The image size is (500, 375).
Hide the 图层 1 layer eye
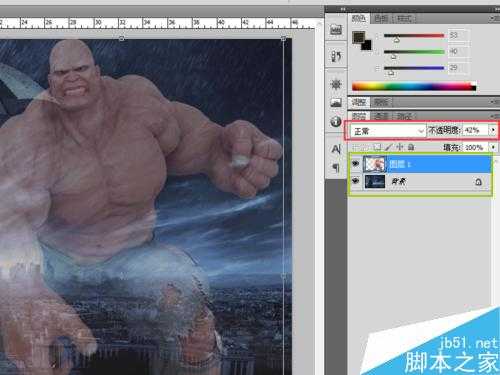pos(356,164)
